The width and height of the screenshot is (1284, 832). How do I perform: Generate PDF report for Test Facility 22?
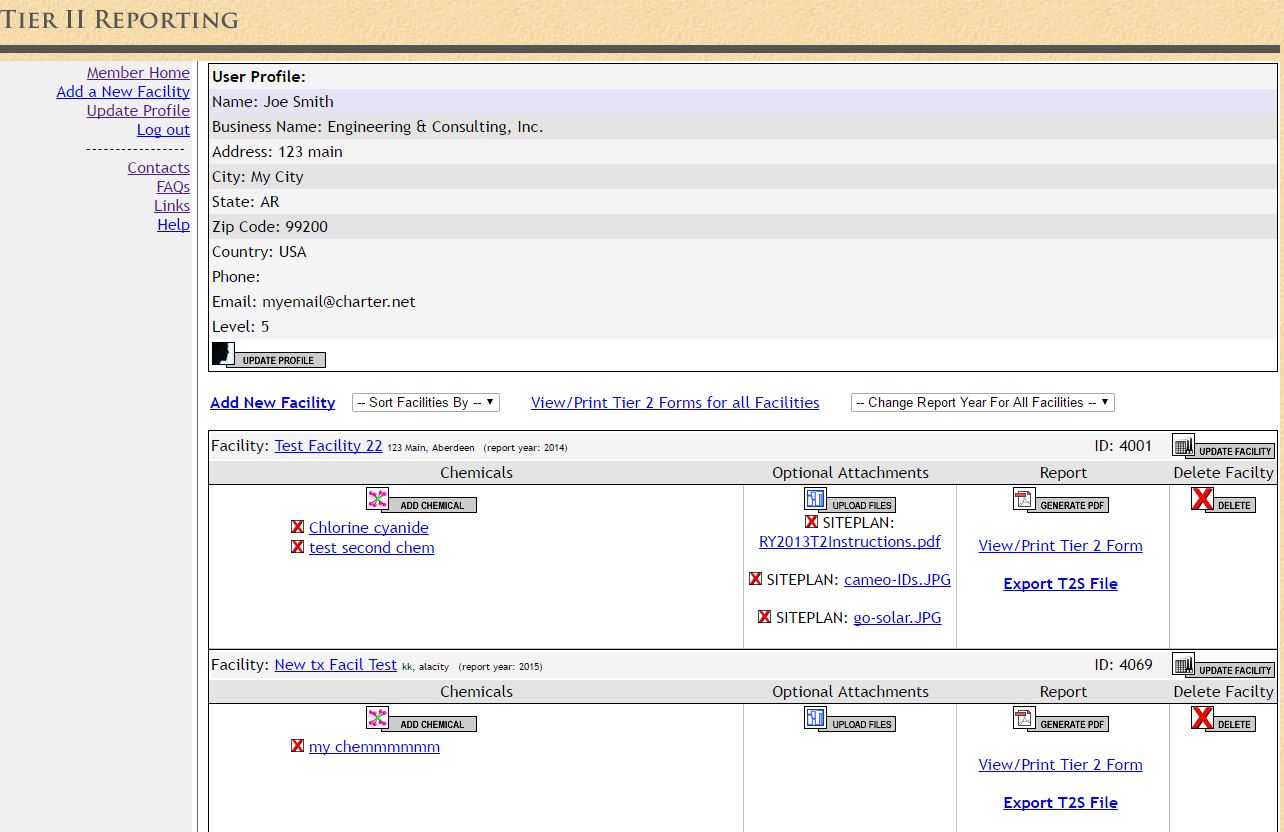coord(1062,504)
